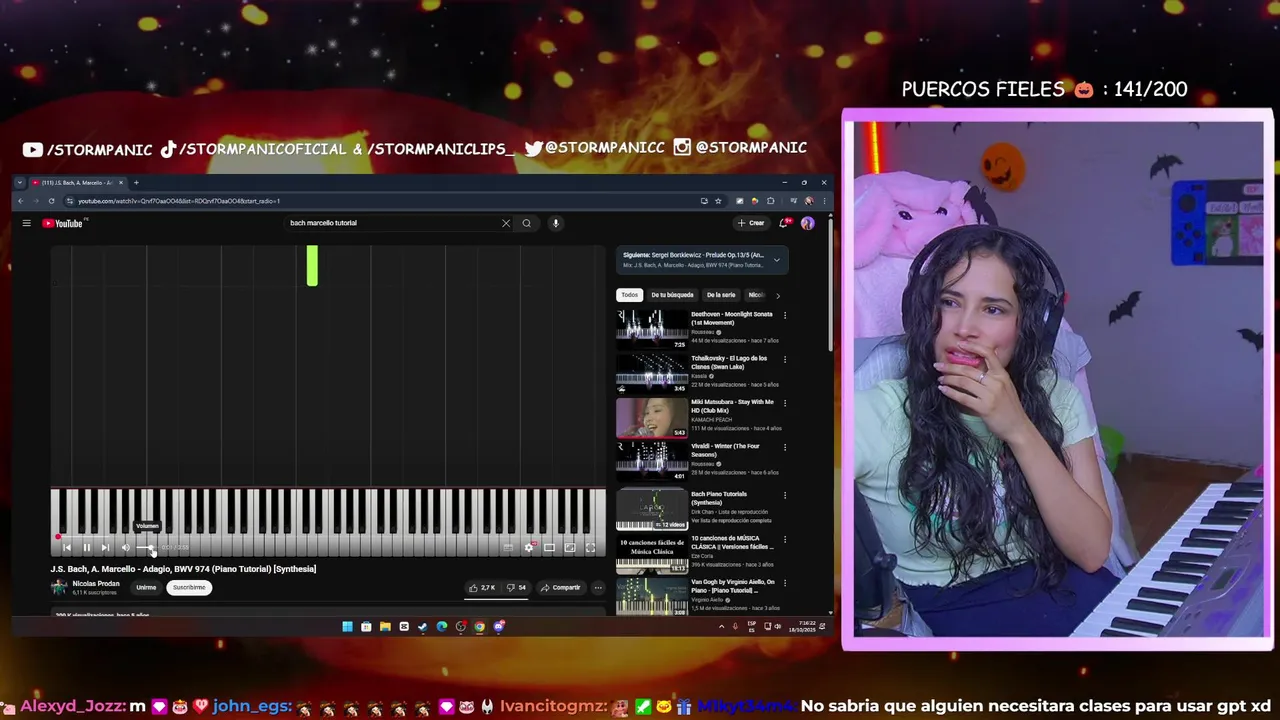The image size is (1280, 720).
Task: Select the De la serie chip
Action: 721,295
